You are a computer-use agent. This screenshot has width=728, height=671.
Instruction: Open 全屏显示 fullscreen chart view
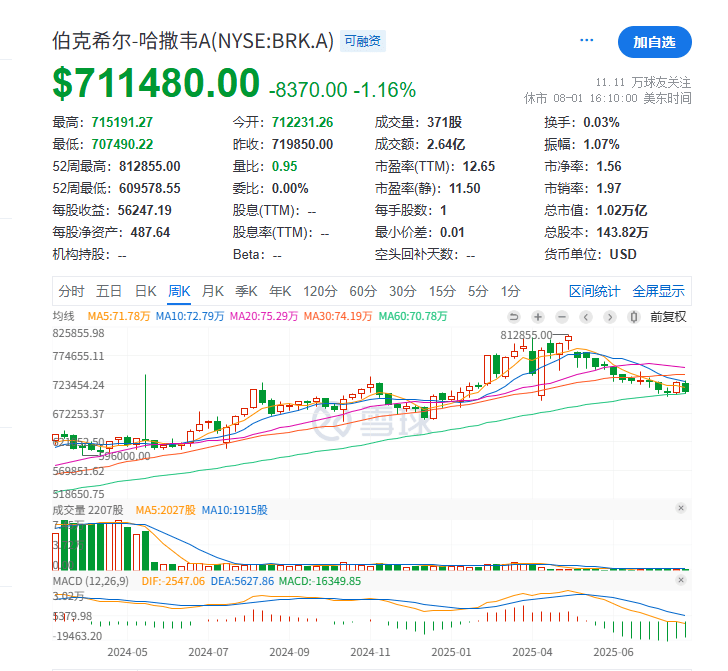click(658, 291)
